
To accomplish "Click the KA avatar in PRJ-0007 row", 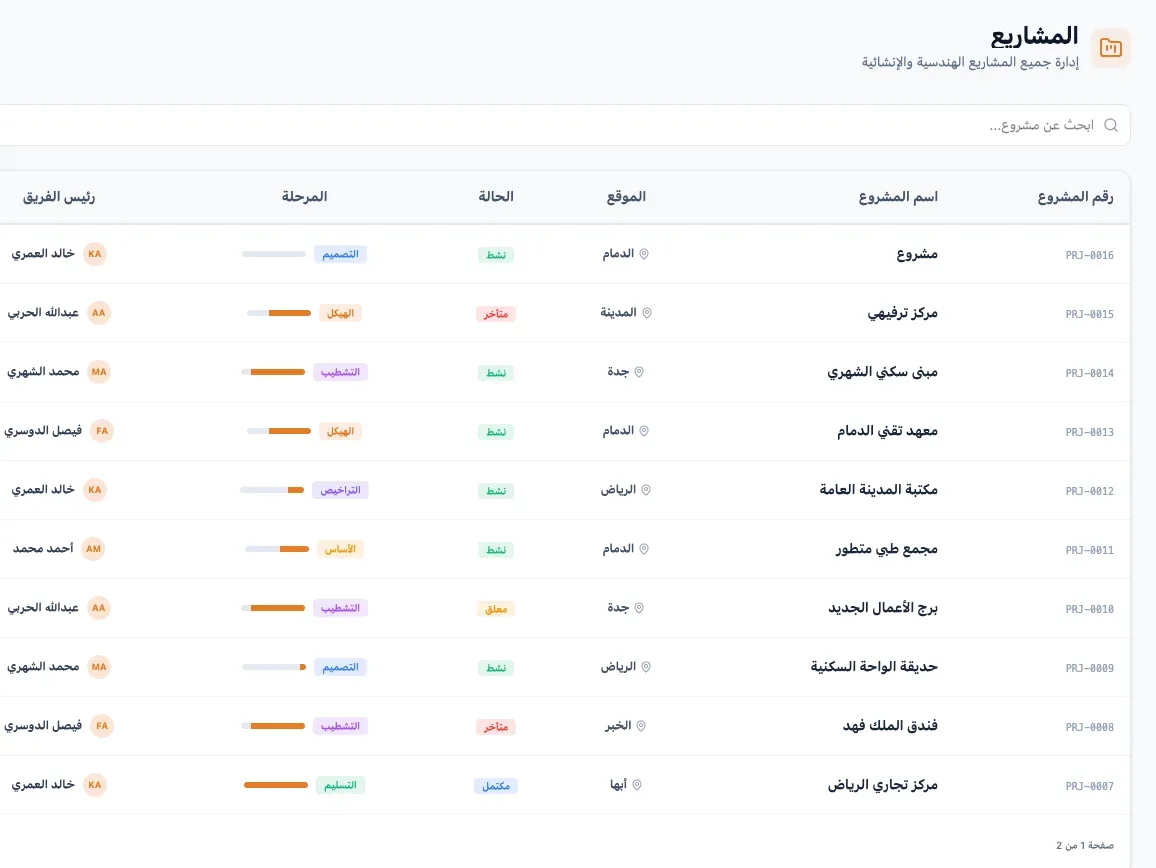I will point(94,785).
